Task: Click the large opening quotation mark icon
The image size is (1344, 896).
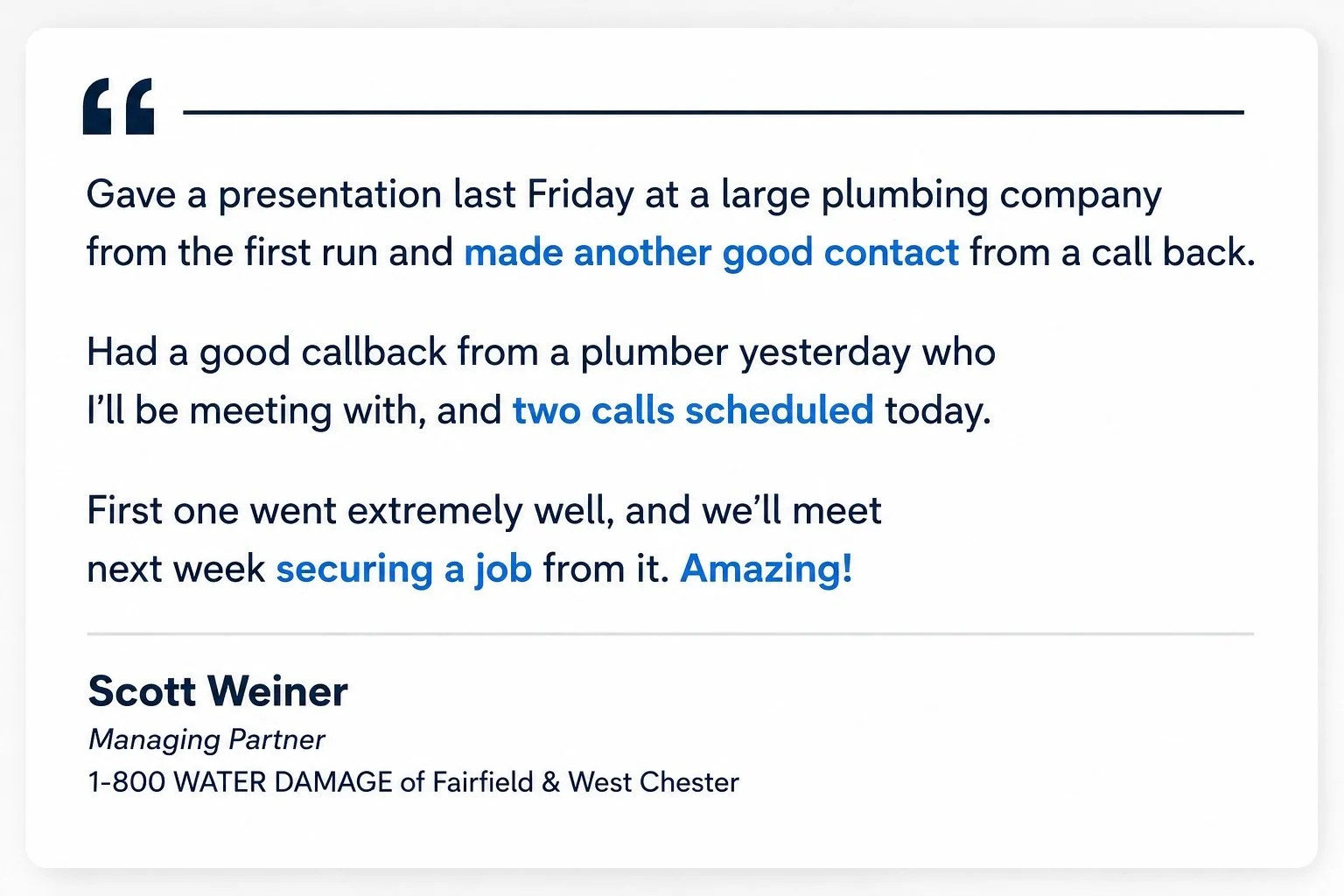Action: click(119, 107)
